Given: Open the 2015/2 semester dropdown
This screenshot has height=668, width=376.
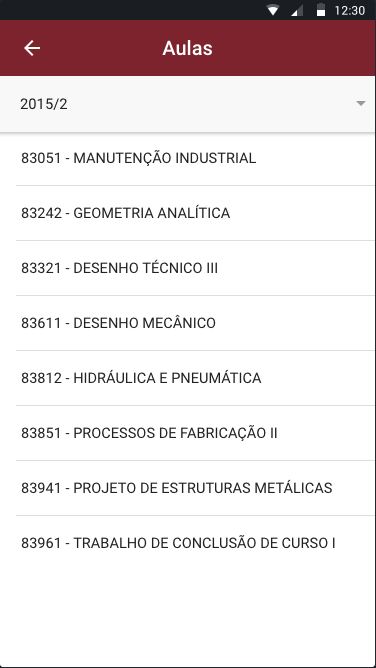Looking at the screenshot, I should click(x=188, y=104).
